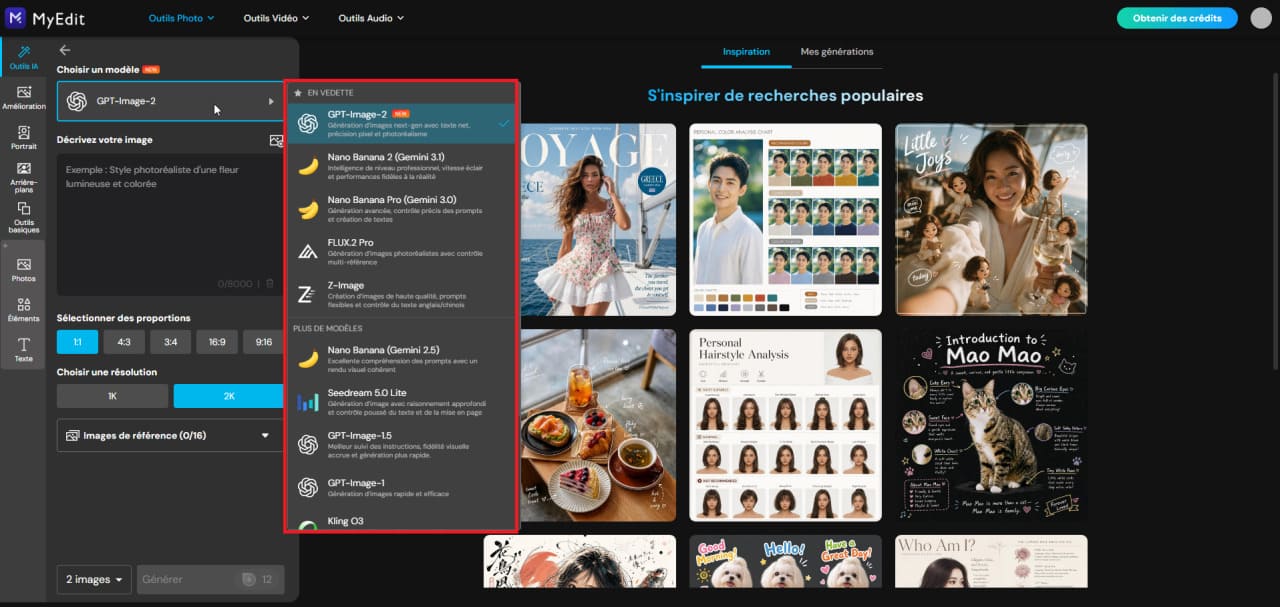Click the image upload icon beside Décrivez votre image
Image resolution: width=1280 pixels, height=607 pixels.
point(276,140)
